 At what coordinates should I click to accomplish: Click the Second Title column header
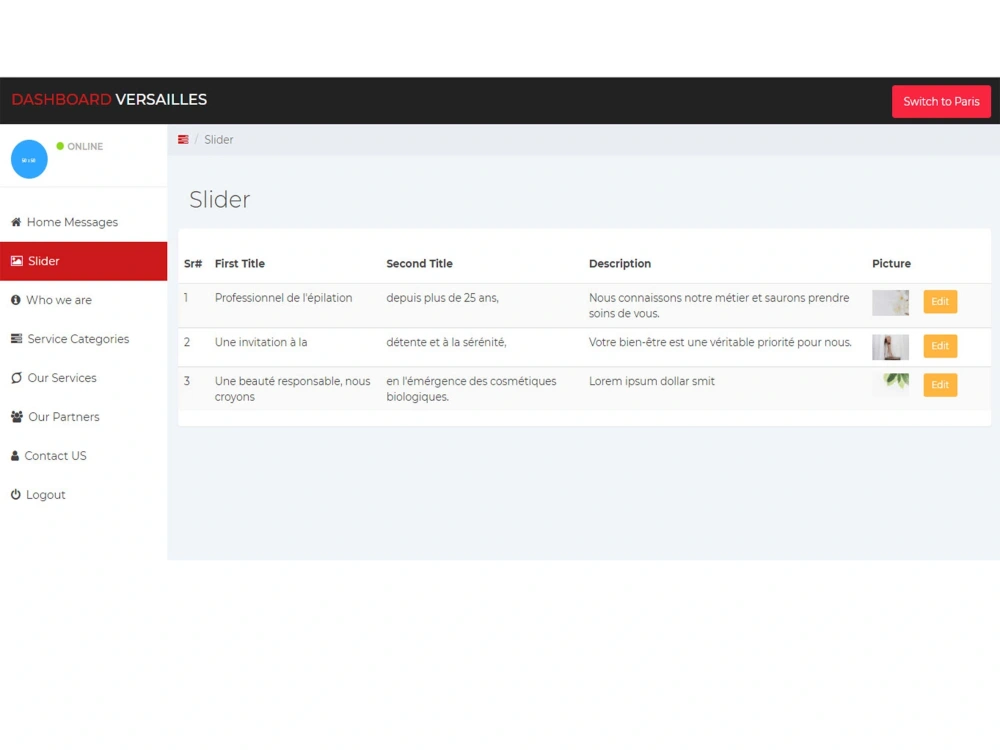419,263
